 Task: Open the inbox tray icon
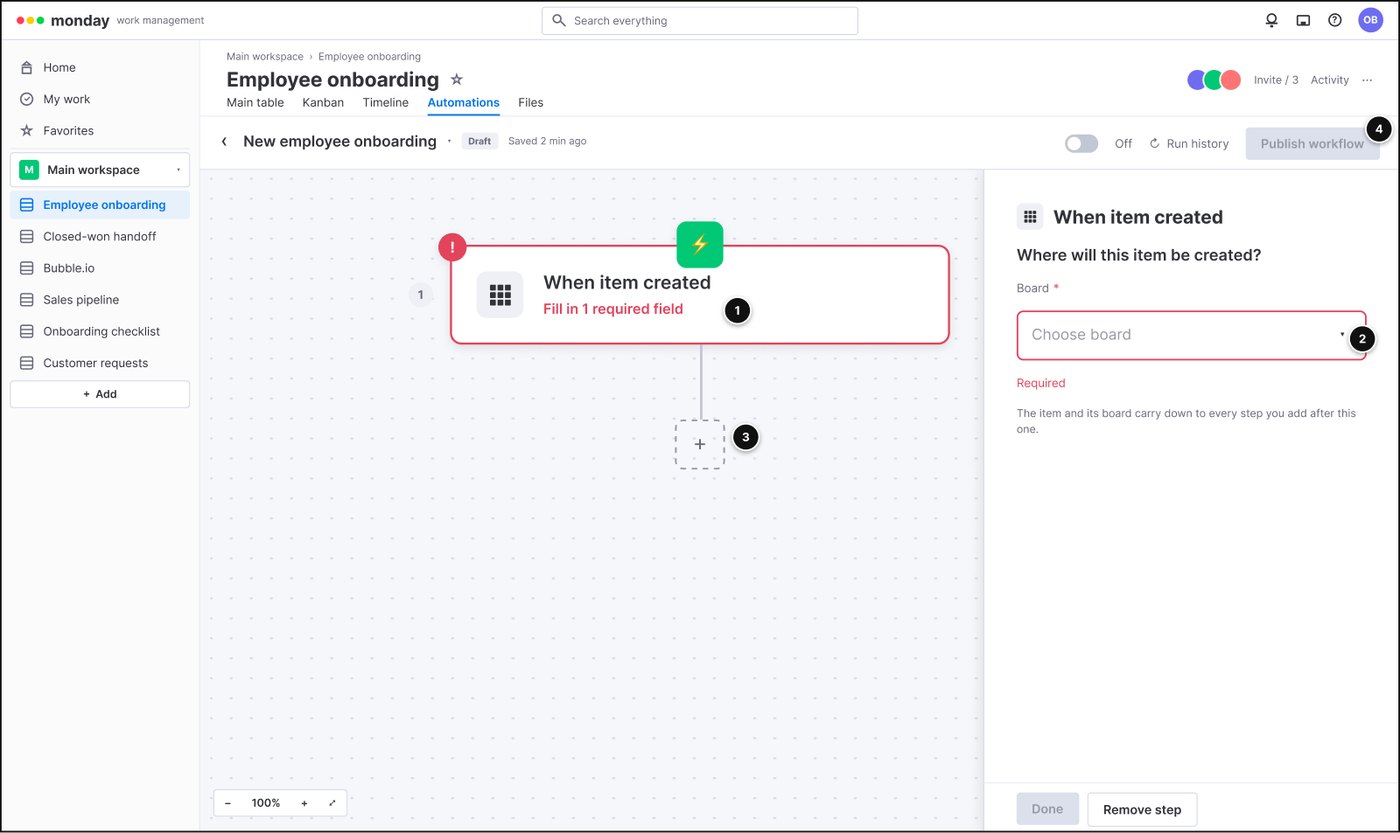pyautogui.click(x=1303, y=20)
